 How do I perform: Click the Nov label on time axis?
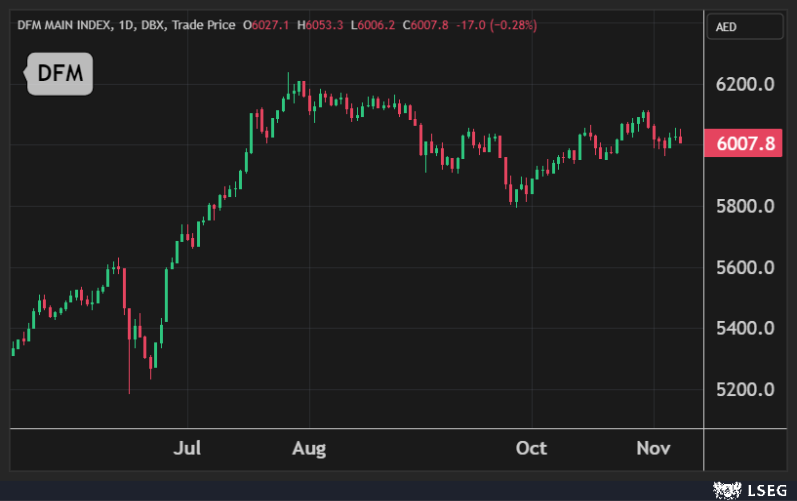pyautogui.click(x=653, y=447)
